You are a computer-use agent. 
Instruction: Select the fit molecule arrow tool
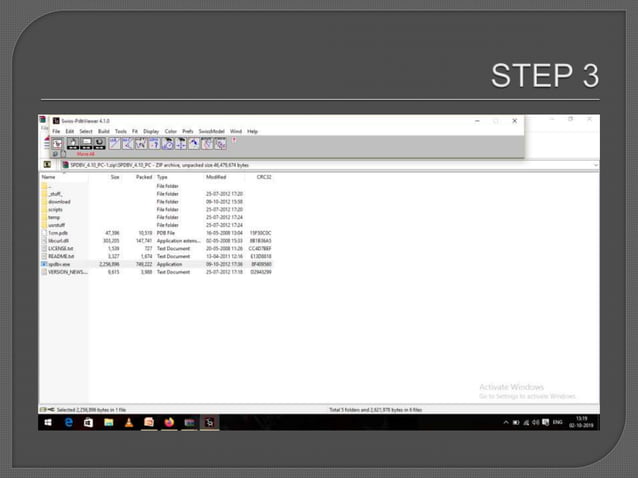[194, 143]
